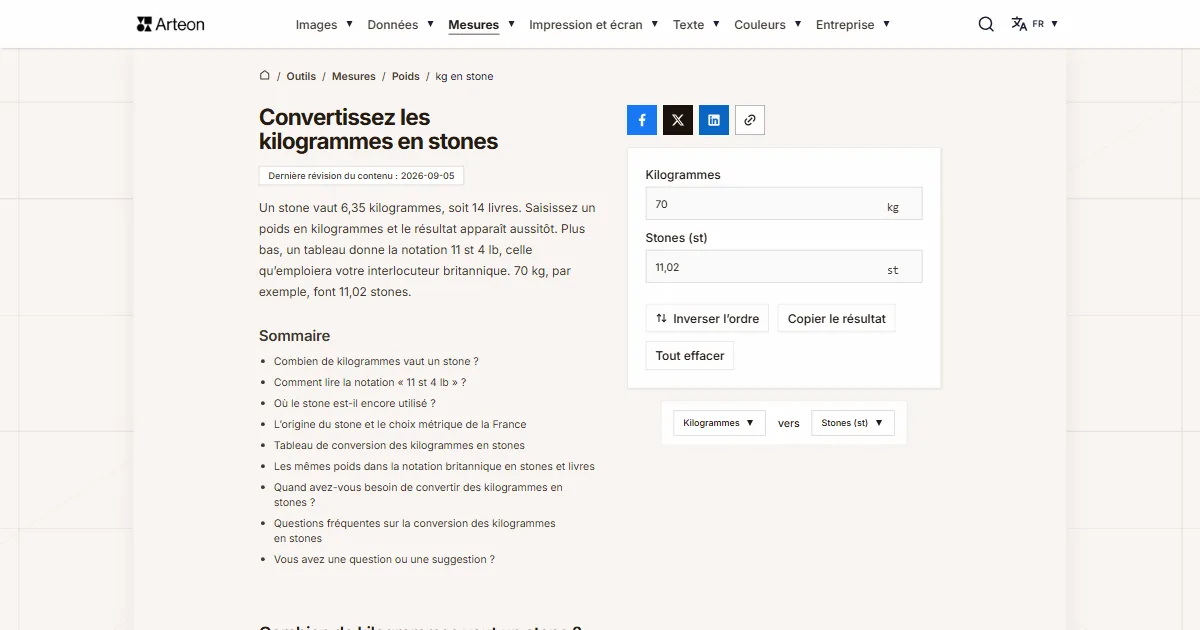The height and width of the screenshot is (630, 1200).
Task: Open the Stones (st) target unit dropdown
Action: tap(853, 423)
